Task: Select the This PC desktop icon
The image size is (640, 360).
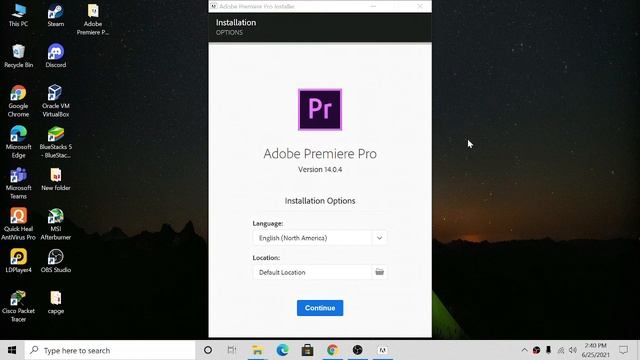Action: coord(18,16)
